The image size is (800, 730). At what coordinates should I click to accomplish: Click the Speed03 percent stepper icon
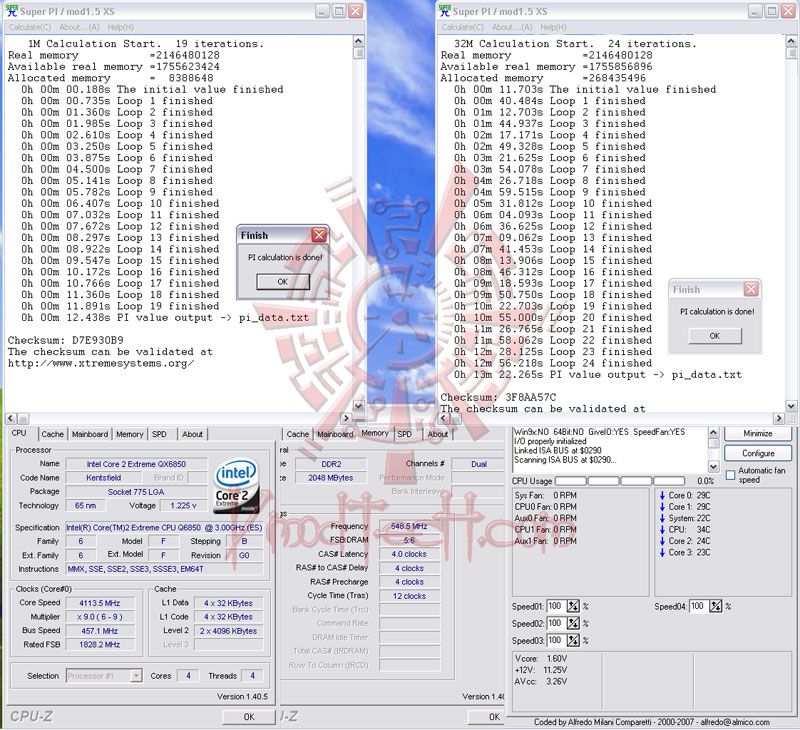[573, 640]
